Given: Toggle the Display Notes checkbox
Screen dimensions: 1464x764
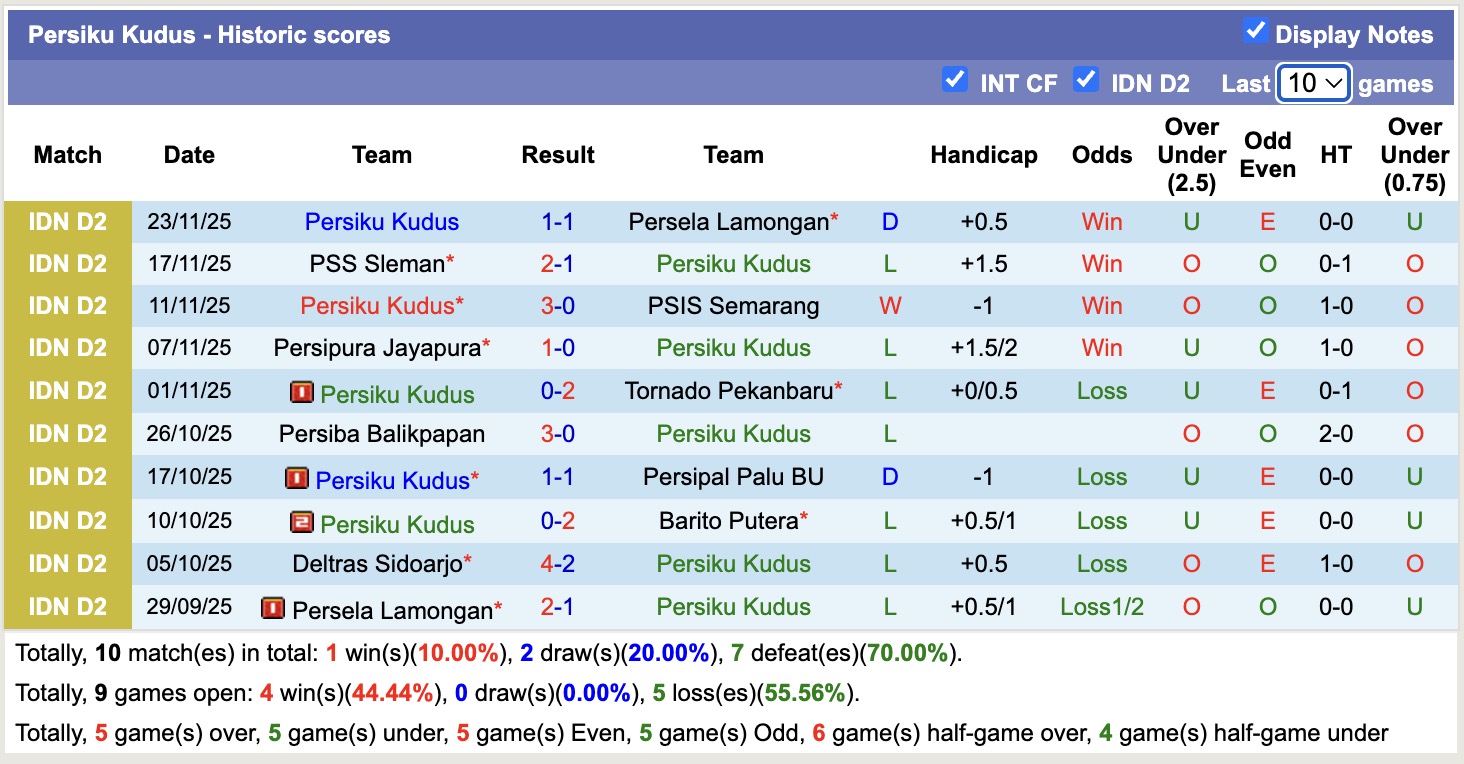Looking at the screenshot, I should click(1255, 31).
